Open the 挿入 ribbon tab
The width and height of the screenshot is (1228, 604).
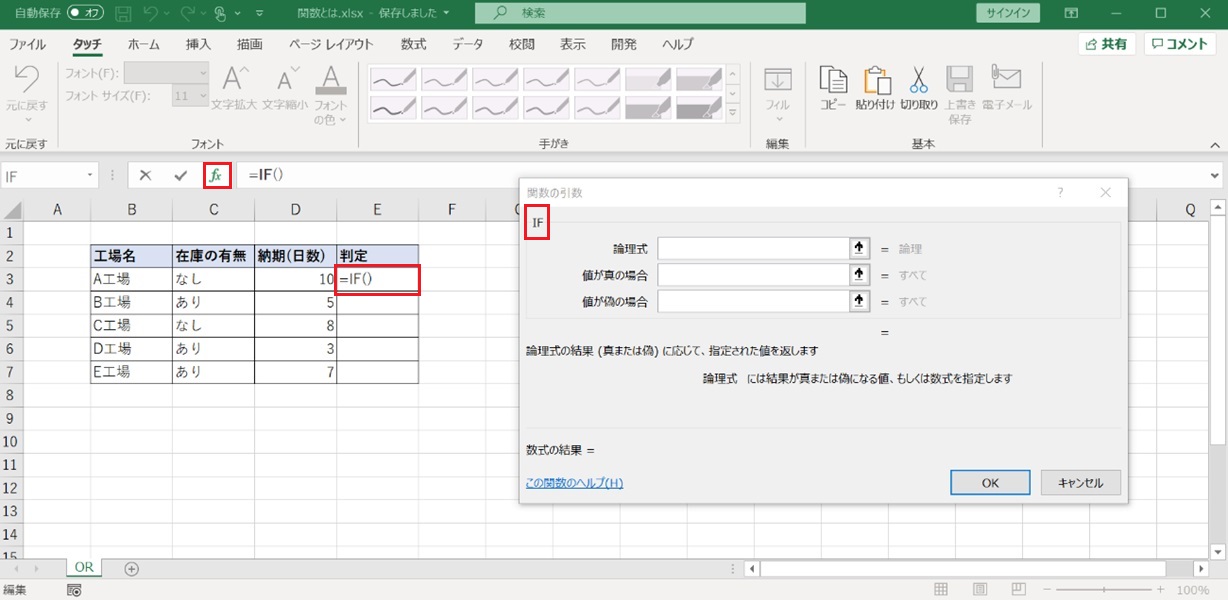point(198,45)
